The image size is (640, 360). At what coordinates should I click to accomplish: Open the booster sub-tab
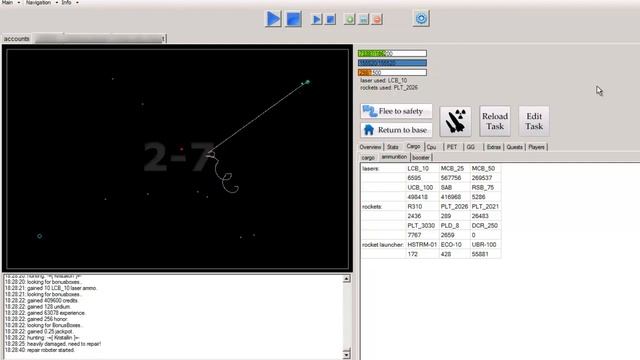click(x=421, y=158)
